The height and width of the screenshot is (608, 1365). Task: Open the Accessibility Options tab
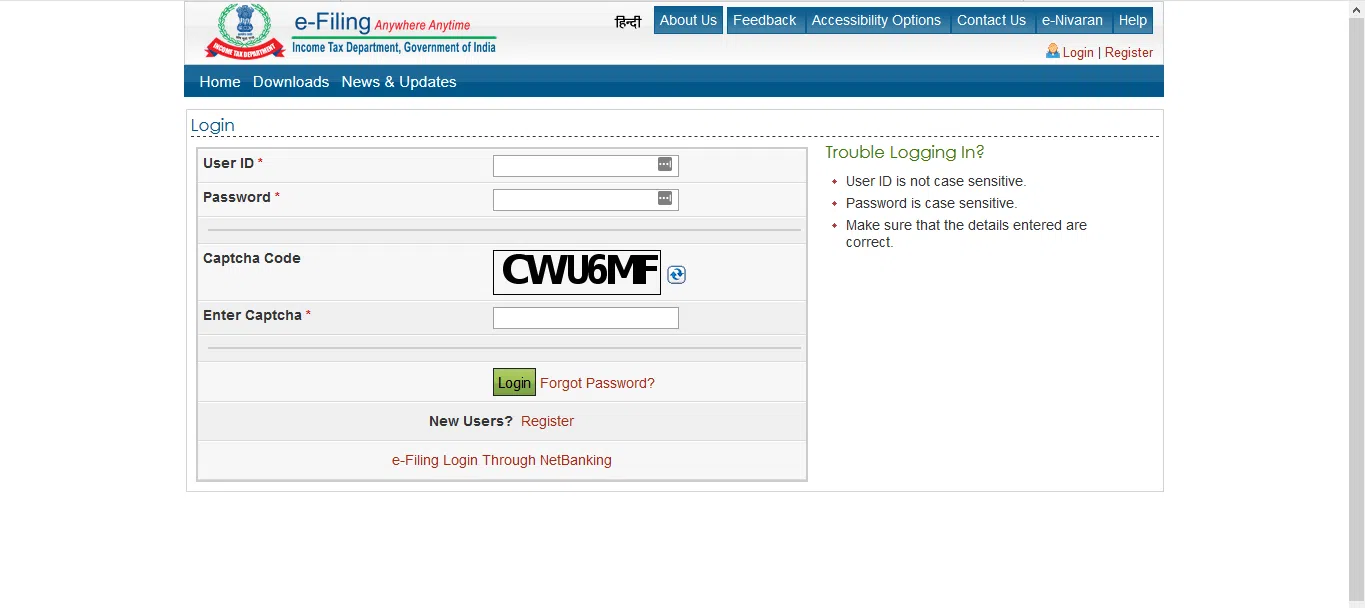[x=876, y=20]
